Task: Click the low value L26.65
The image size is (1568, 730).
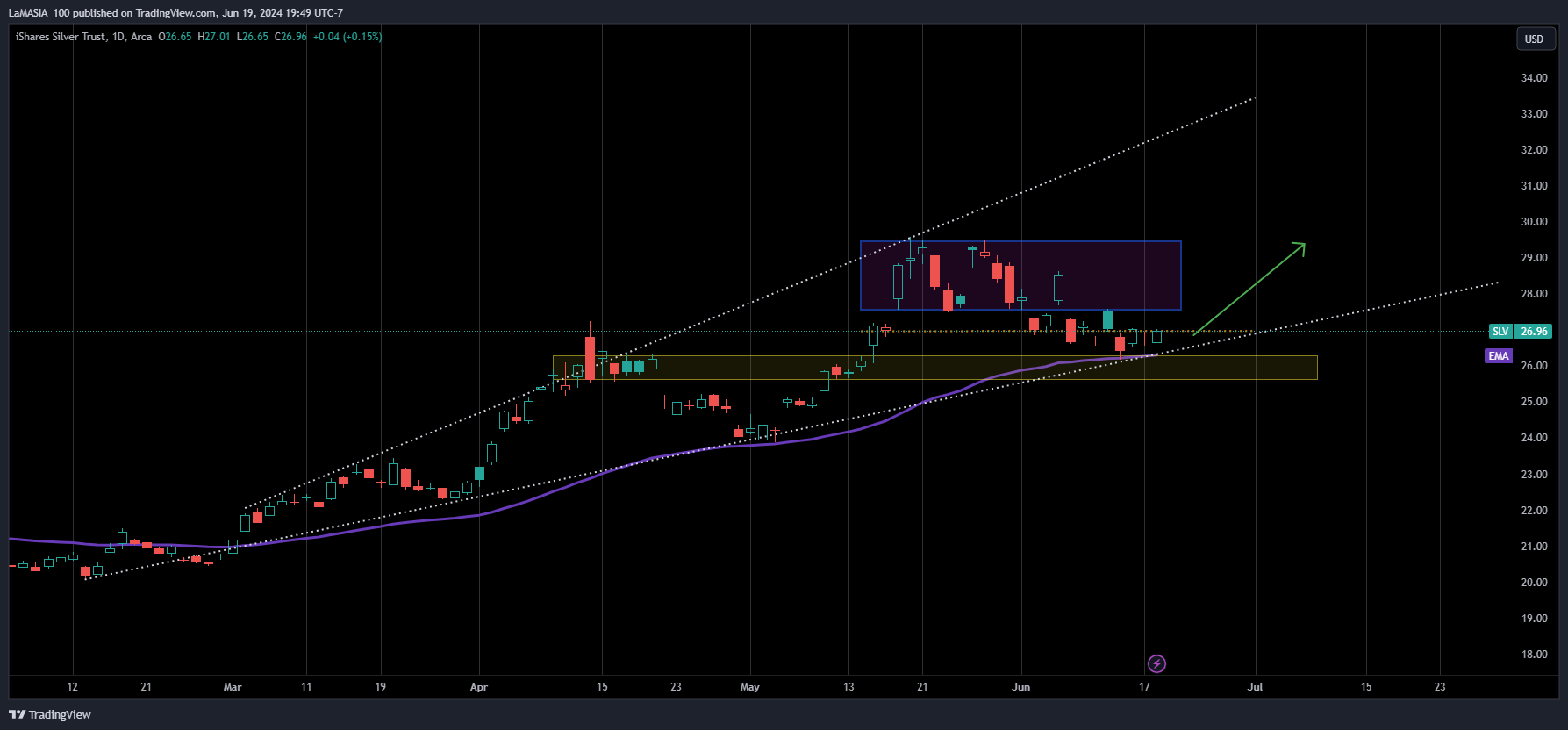Action: (253, 37)
